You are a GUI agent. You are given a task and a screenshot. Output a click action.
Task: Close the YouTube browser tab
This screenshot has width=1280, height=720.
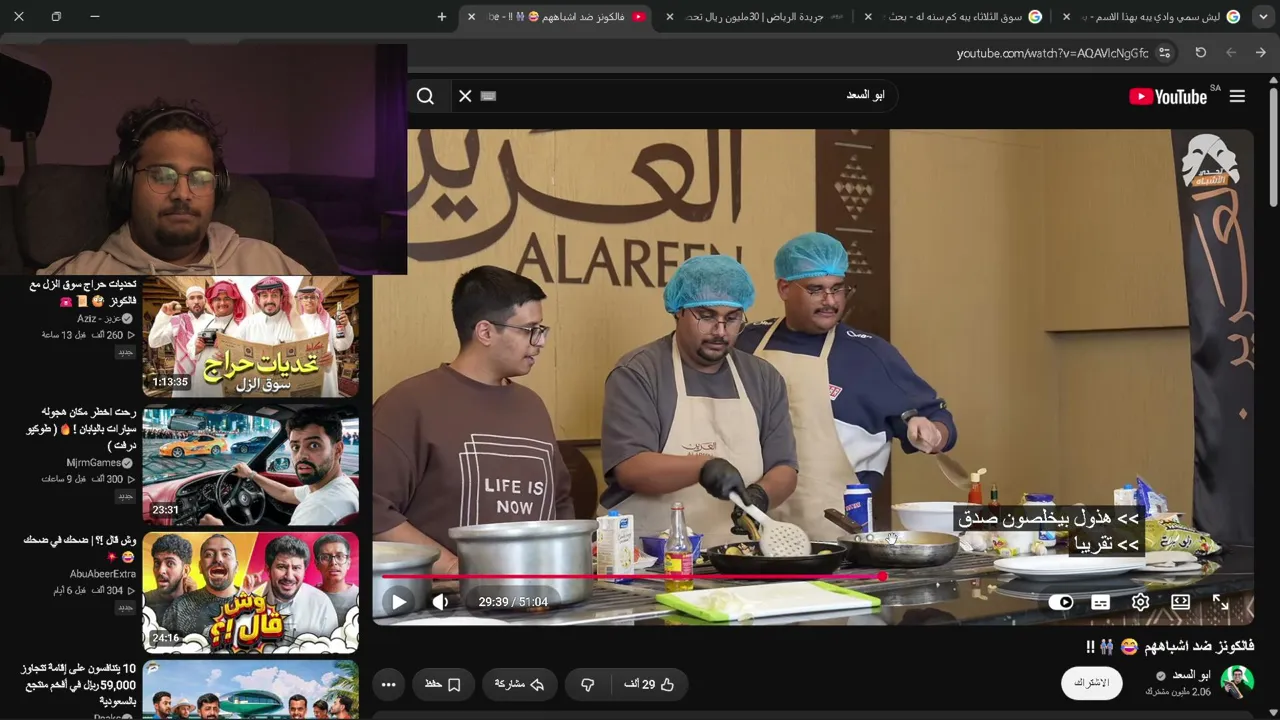click(472, 17)
